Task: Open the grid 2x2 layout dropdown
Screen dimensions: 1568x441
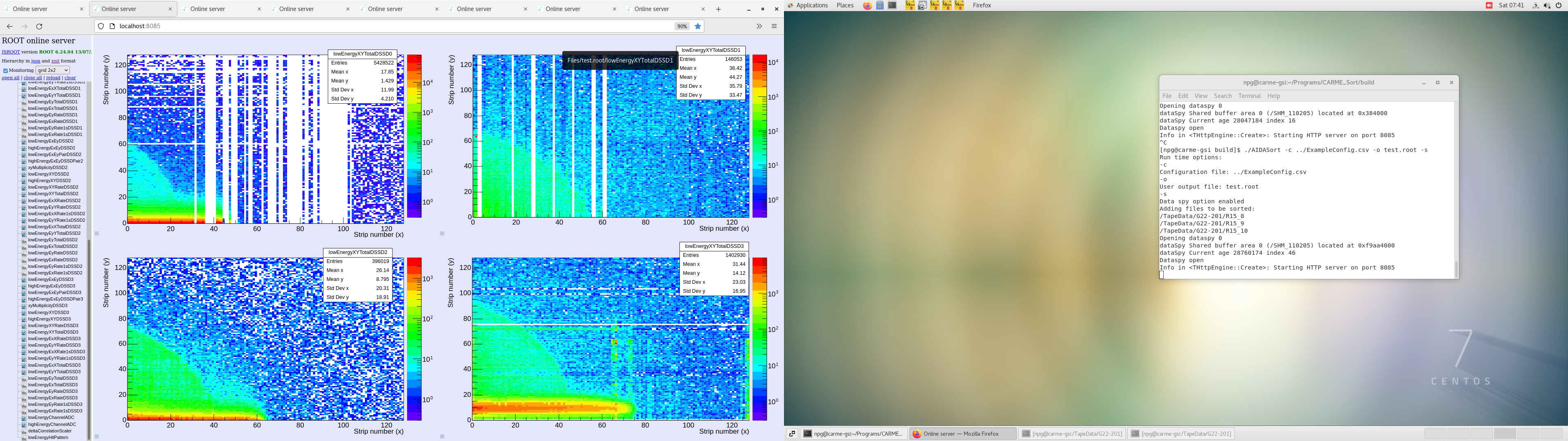Action: (52, 70)
